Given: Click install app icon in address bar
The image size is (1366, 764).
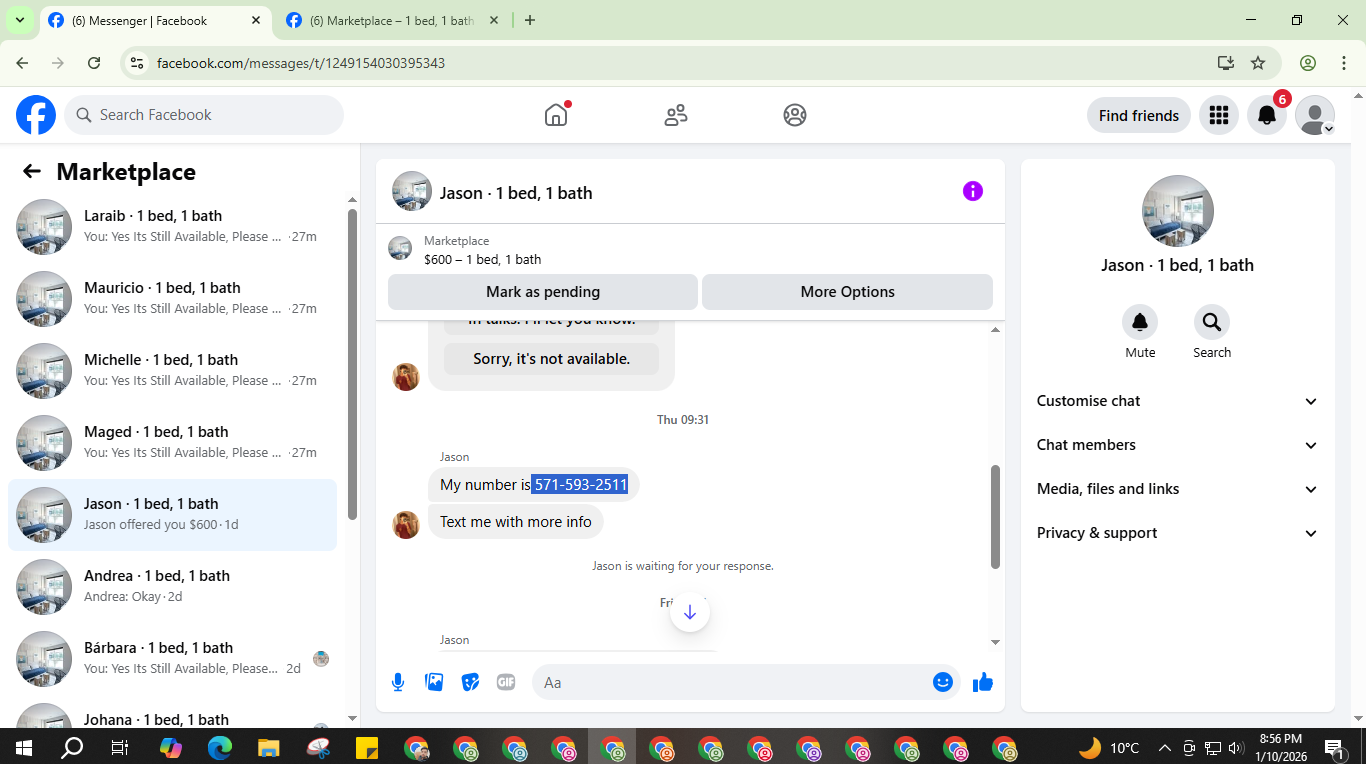Looking at the screenshot, I should tap(1226, 63).
